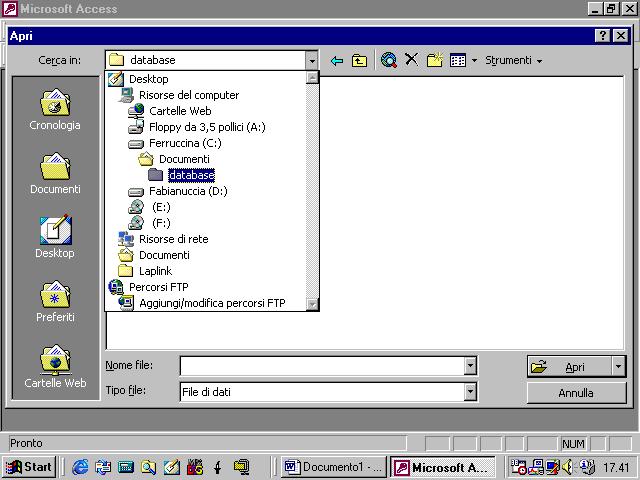This screenshot has height=480, width=640.
Task: Switch to the Microsoft Access taskbar button
Action: pos(442,467)
